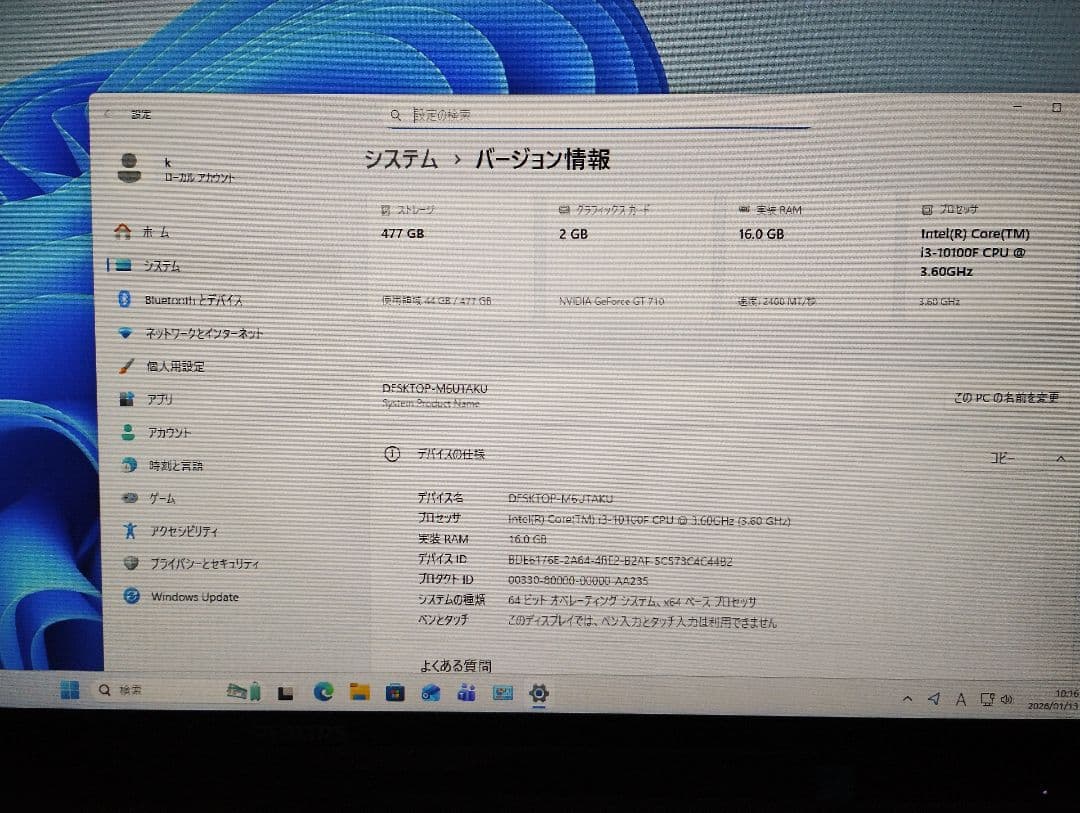1080x813 pixels.
Task: Select Bluetooth とデバイス in sidebar
Action: point(195,299)
